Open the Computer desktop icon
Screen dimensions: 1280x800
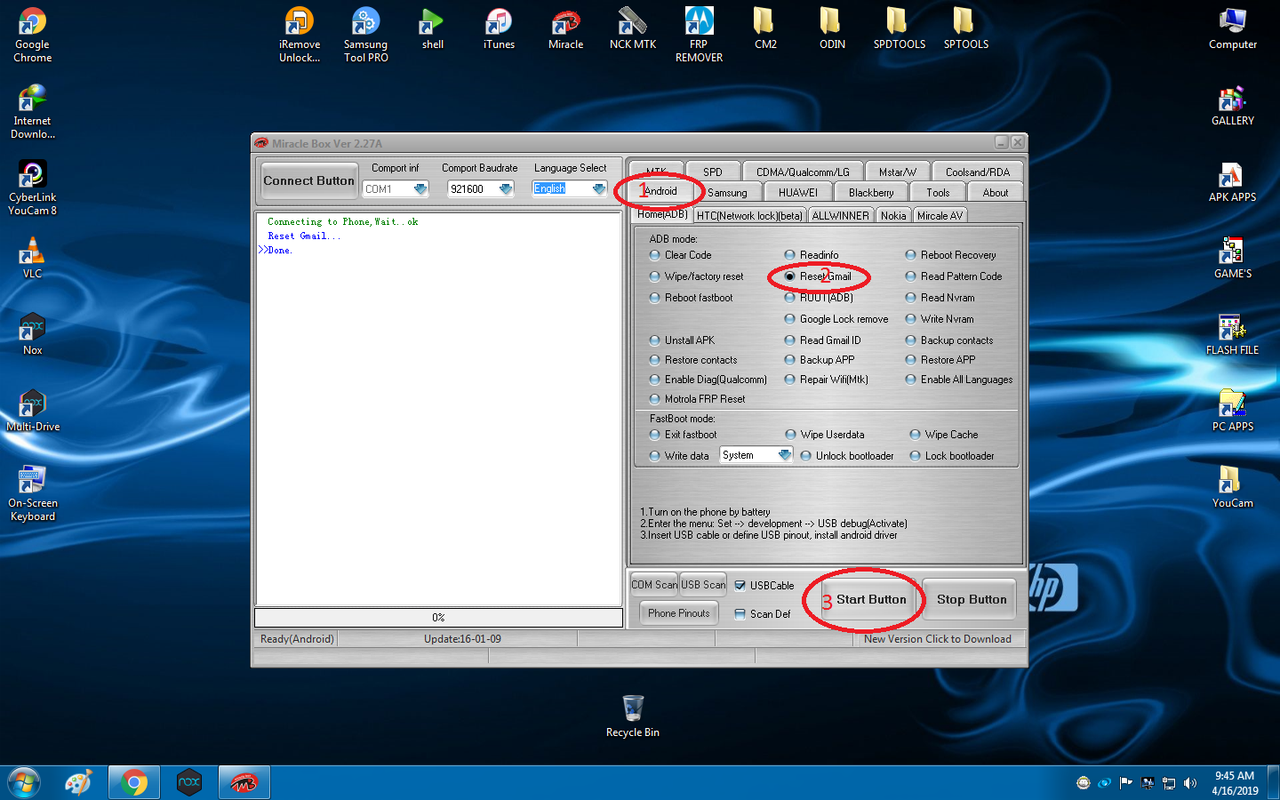click(x=1233, y=29)
